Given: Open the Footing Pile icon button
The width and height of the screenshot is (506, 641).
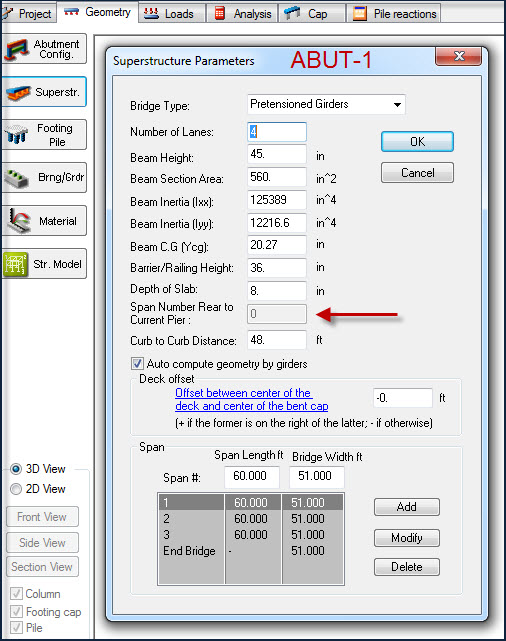Looking at the screenshot, I should [x=44, y=135].
